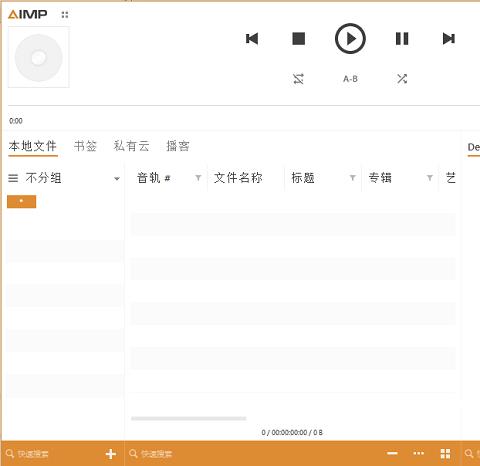Screen dimensions: 480x466
Task: Start playback with the Play button
Action: [350, 39]
